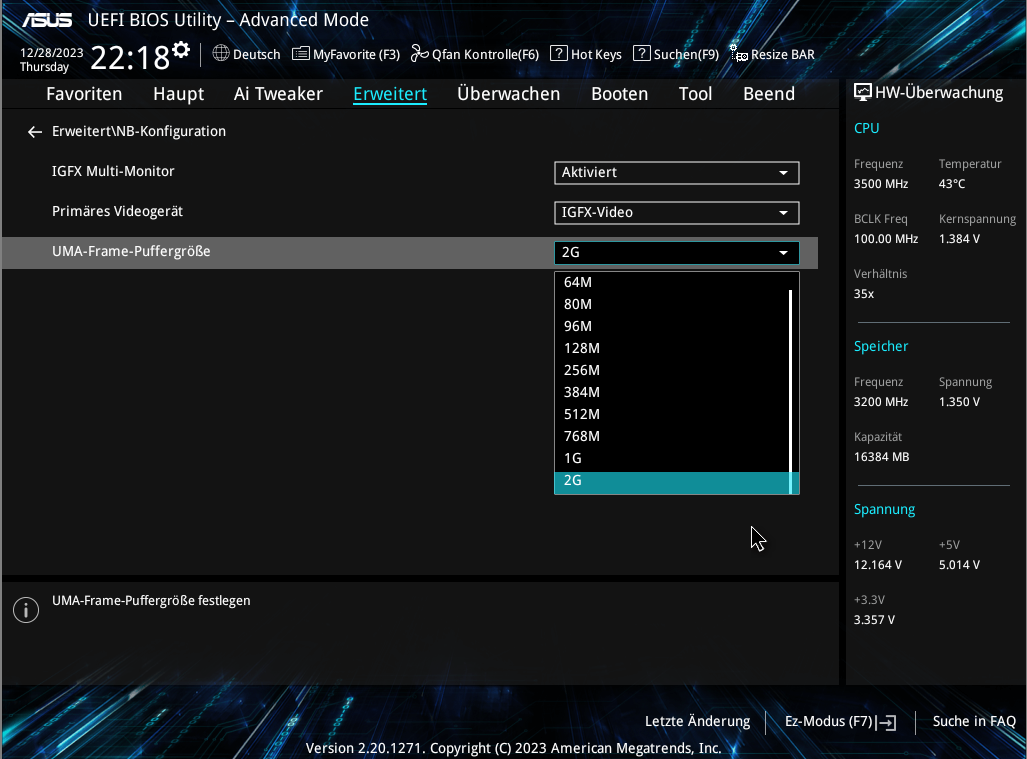
Task: Expand IGFX Multi-Monitor dropdown
Action: [677, 173]
